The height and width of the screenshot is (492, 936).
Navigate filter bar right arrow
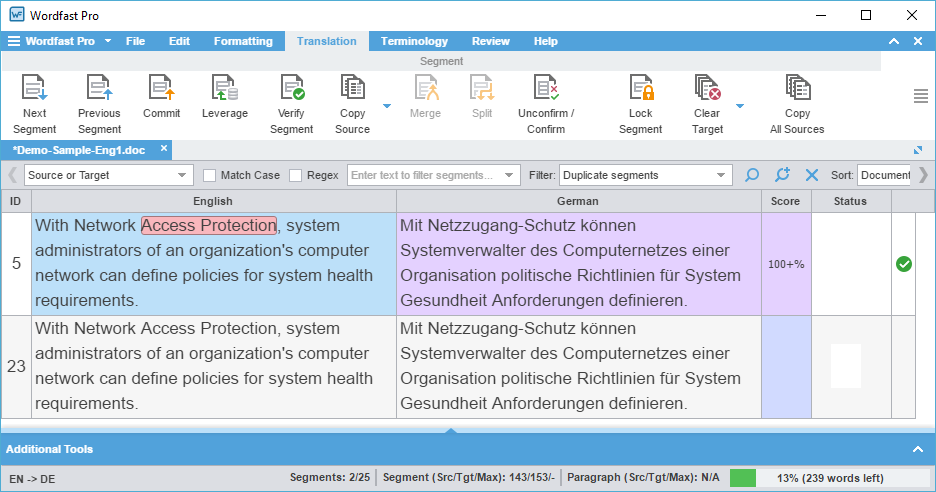tap(923, 175)
